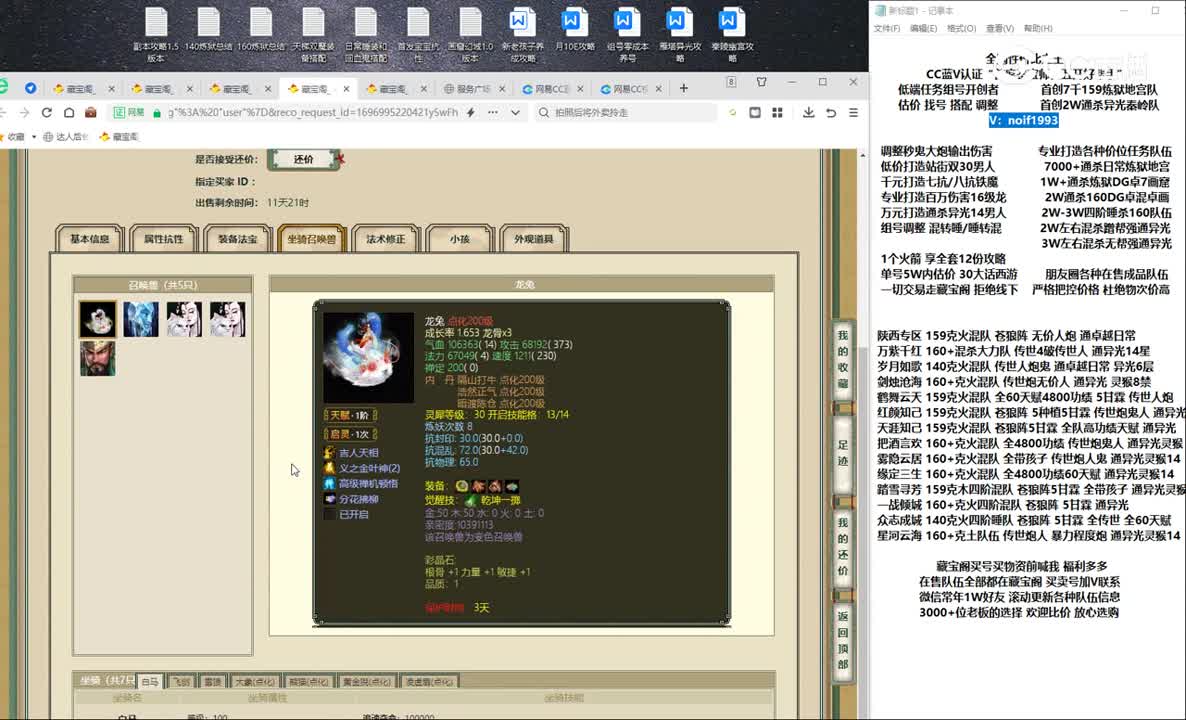Screen dimensions: 1186x720
Task: Switch to the 外观道具 tab
Action: [534, 238]
